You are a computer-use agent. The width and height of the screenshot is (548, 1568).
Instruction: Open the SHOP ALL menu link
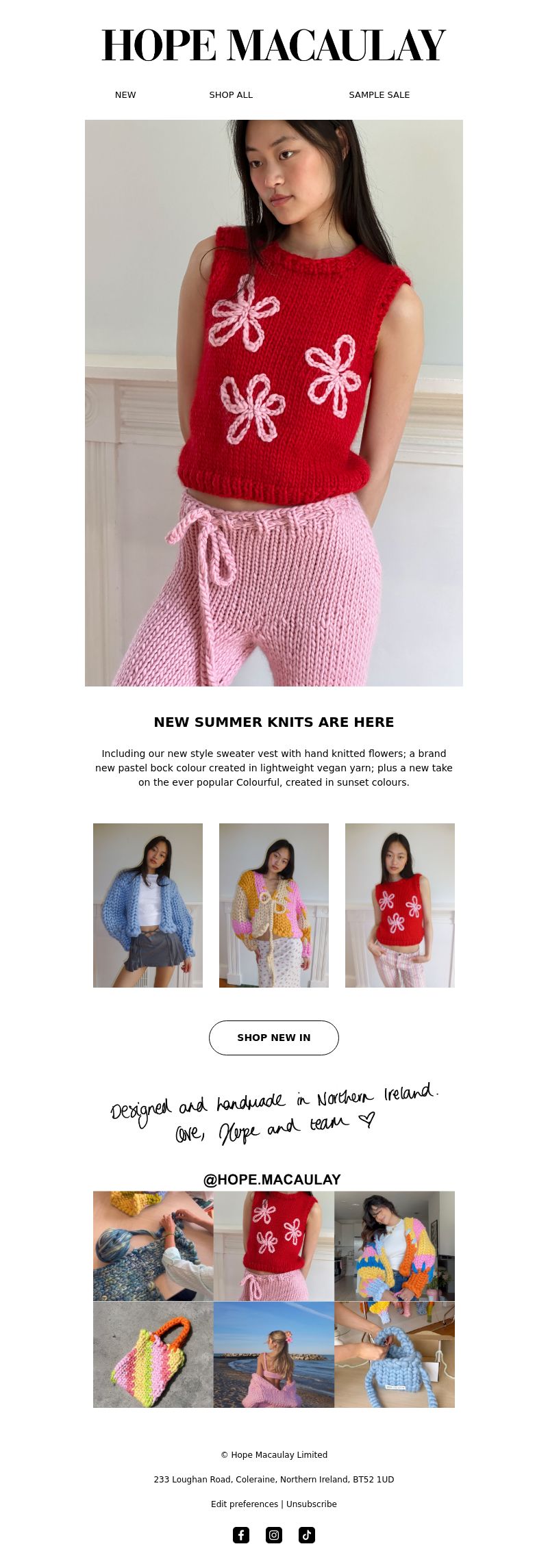coord(231,95)
